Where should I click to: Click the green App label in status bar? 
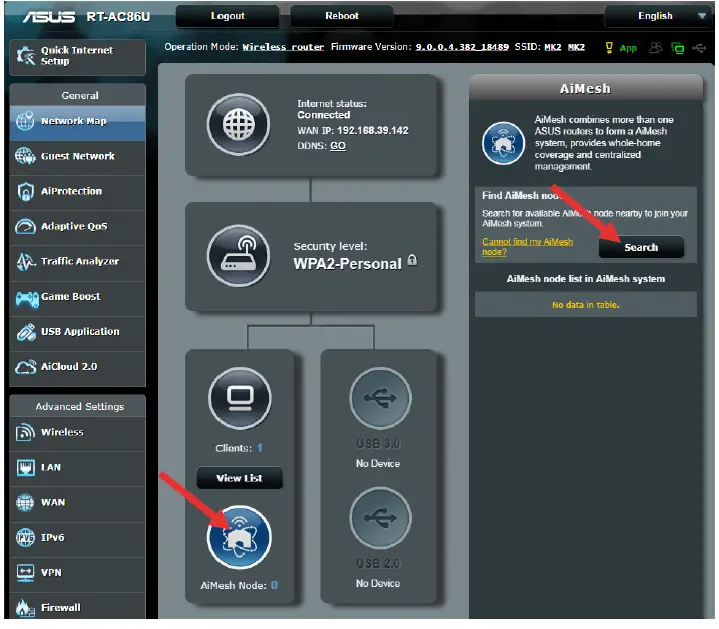click(628, 48)
